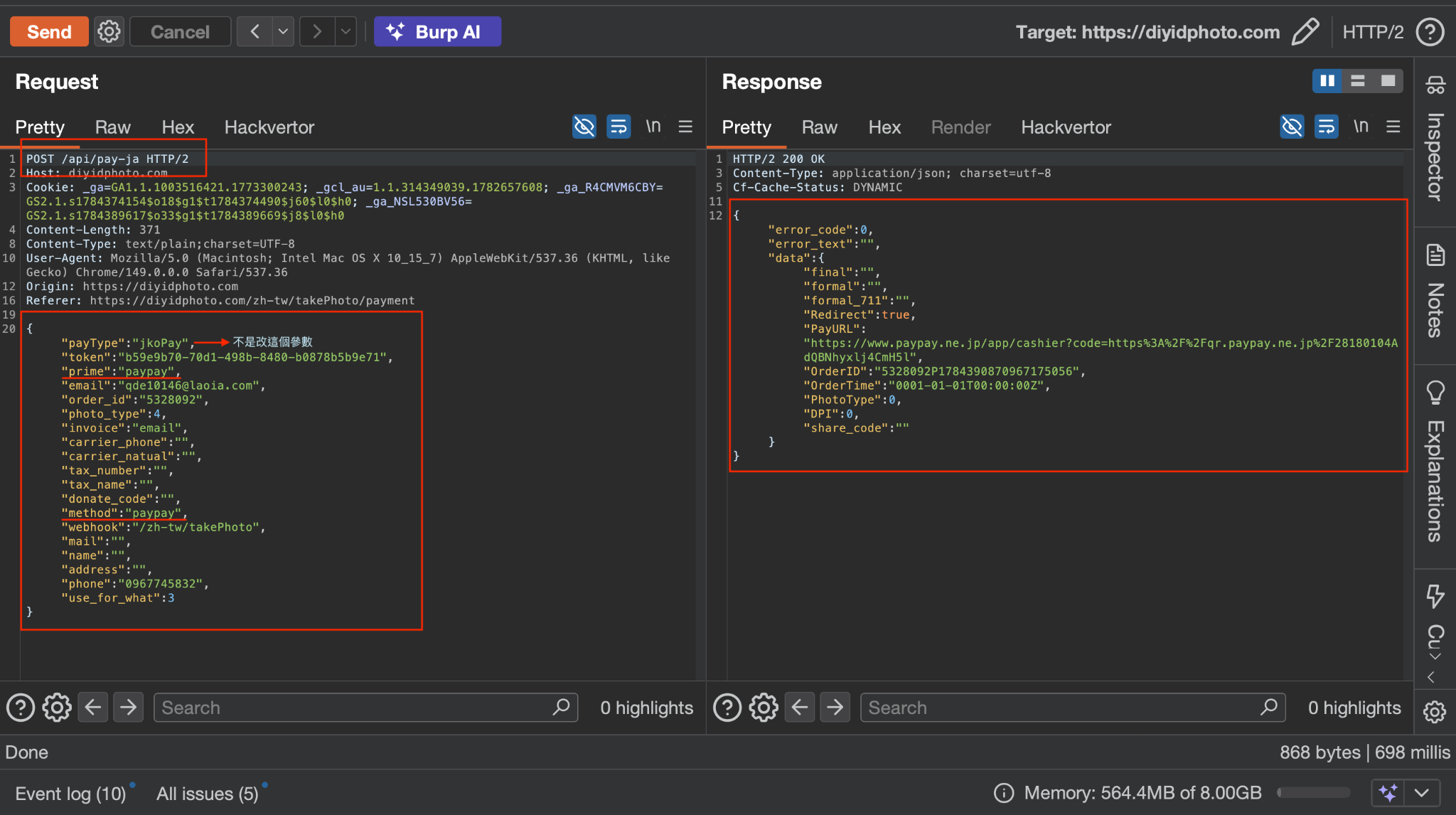Image resolution: width=1456 pixels, height=815 pixels.
Task: Click the Response search magnifier icon
Action: (1269, 707)
